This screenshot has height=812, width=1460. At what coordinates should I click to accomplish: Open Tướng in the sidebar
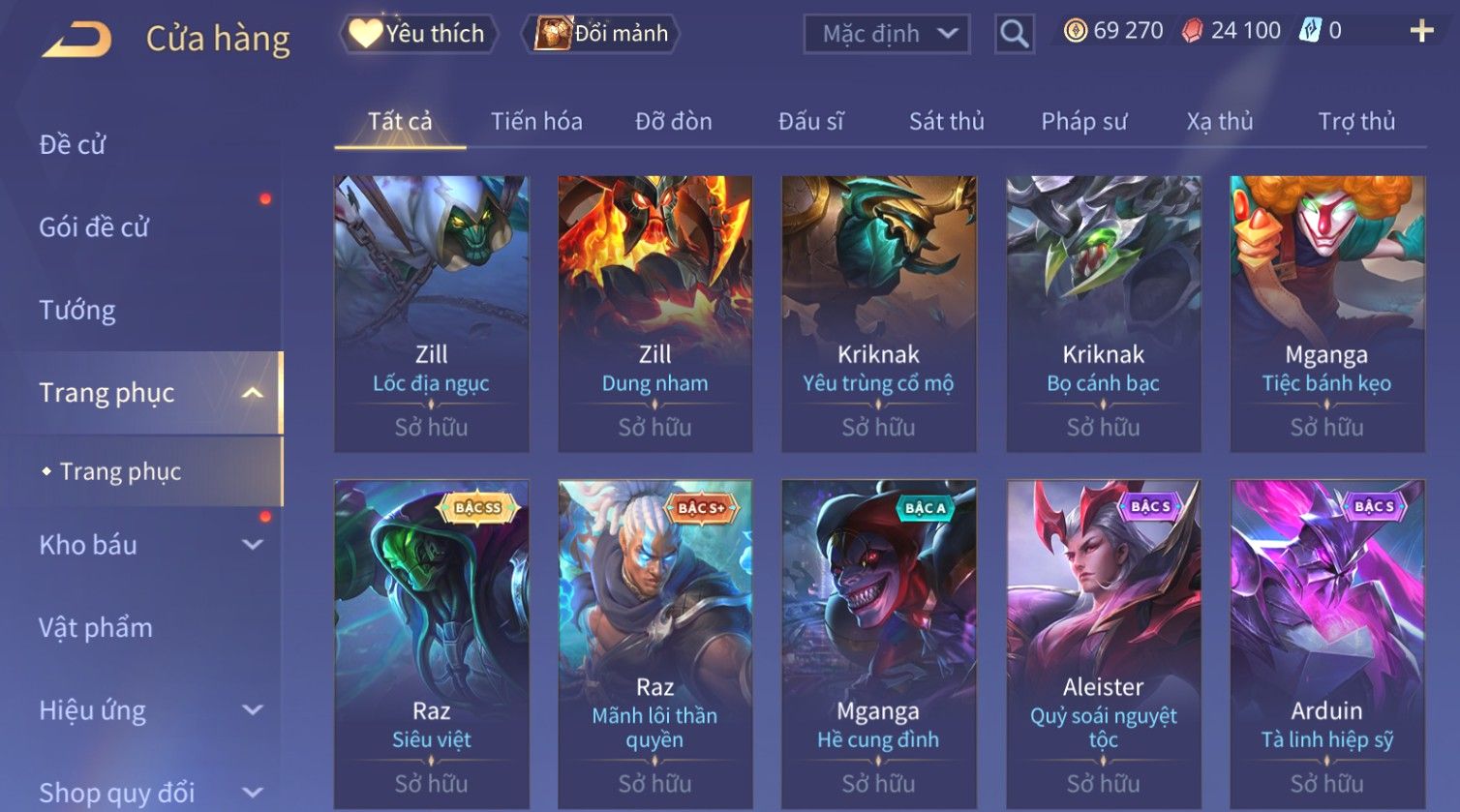pyautogui.click(x=77, y=310)
